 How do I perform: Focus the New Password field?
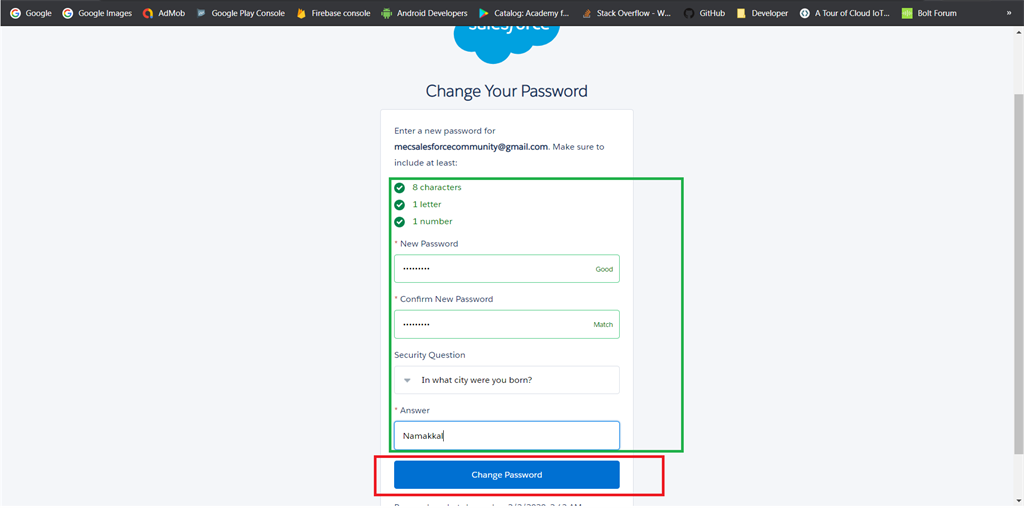[x=507, y=268]
